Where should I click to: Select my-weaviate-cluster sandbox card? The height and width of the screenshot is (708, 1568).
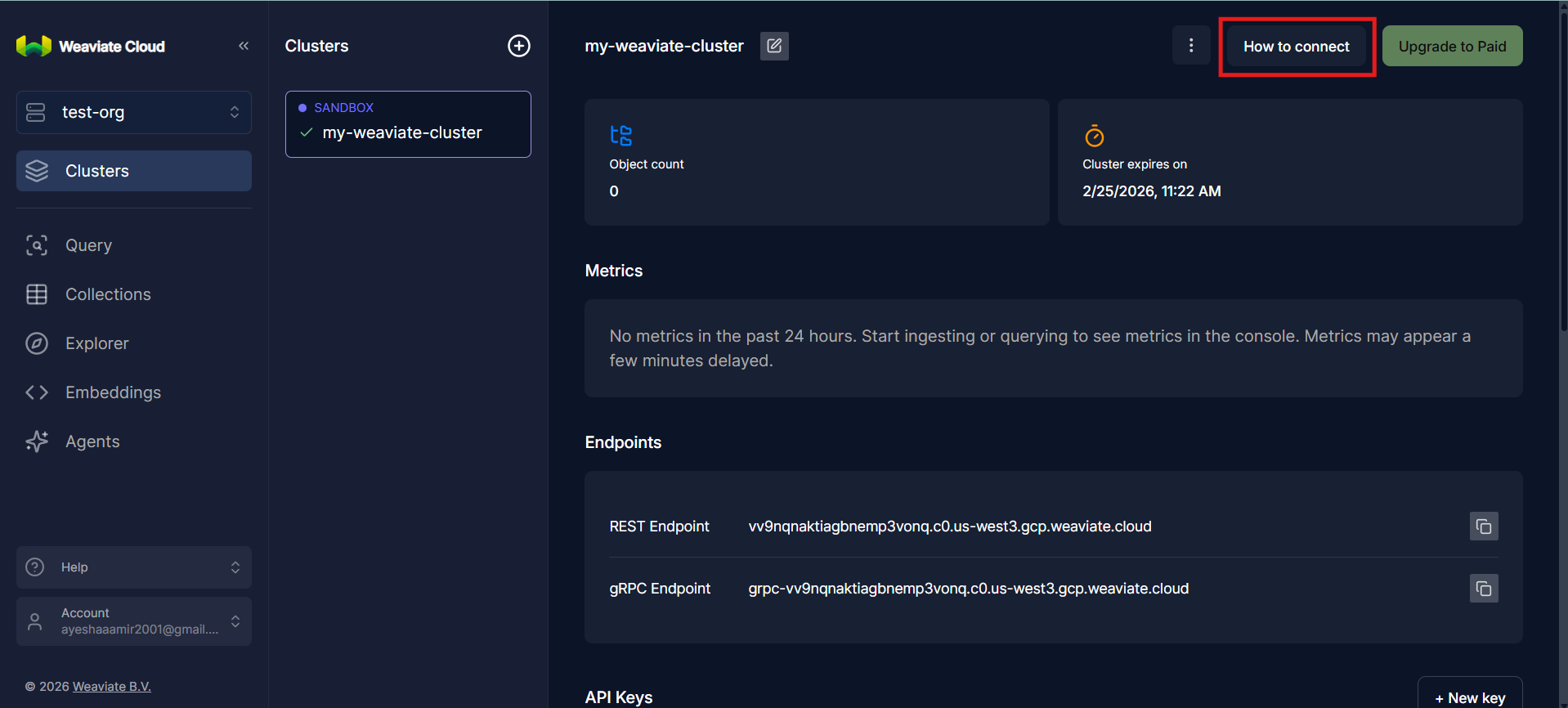tap(407, 124)
